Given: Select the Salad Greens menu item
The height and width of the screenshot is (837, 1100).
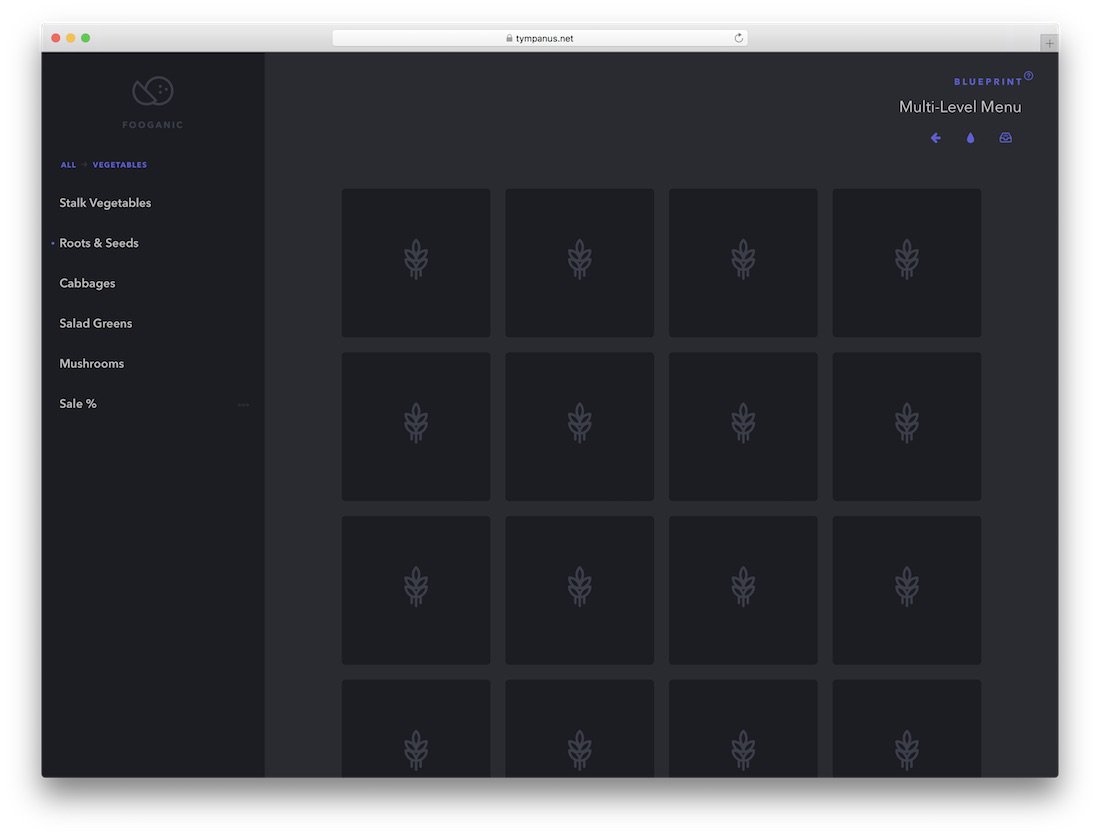Looking at the screenshot, I should click(95, 323).
